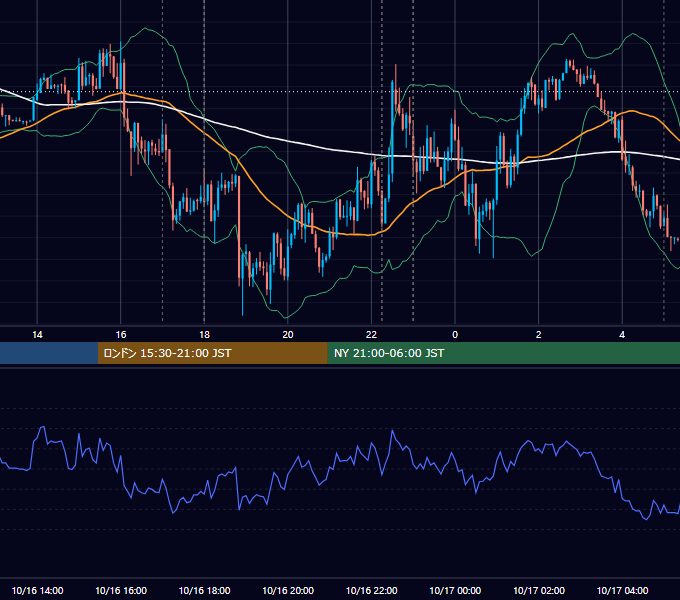Click the 10/16 14:00 label on indicator axis
This screenshot has height=600, width=680.
pyautogui.click(x=37, y=590)
